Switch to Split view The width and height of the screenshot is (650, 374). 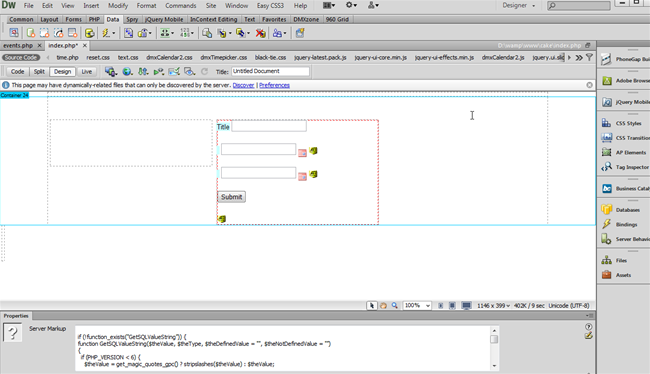pos(39,72)
